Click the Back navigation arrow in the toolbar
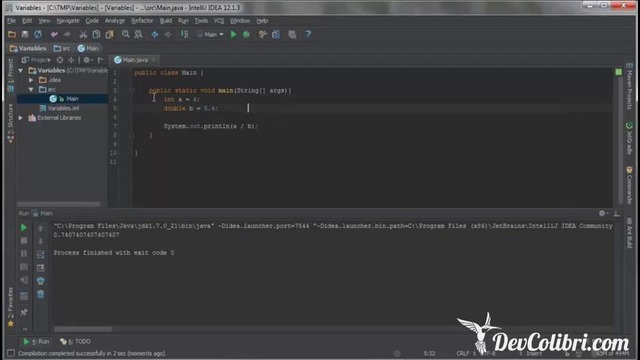 point(155,35)
